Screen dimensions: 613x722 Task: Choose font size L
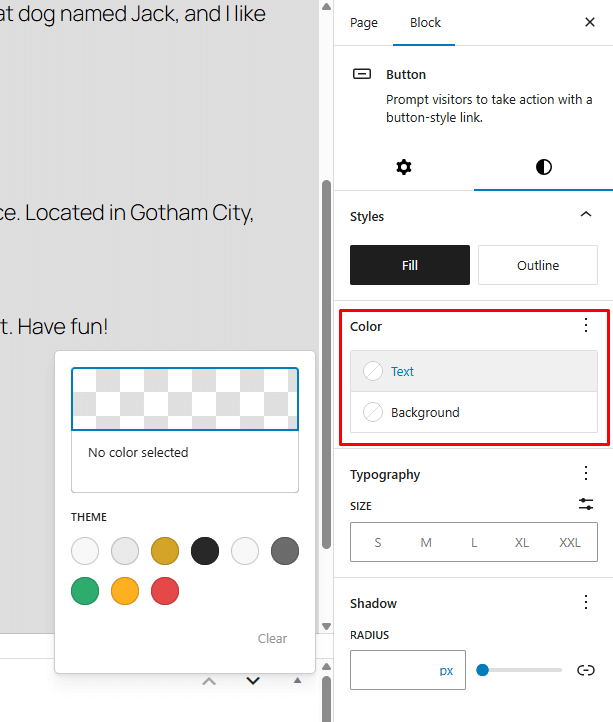coord(474,542)
